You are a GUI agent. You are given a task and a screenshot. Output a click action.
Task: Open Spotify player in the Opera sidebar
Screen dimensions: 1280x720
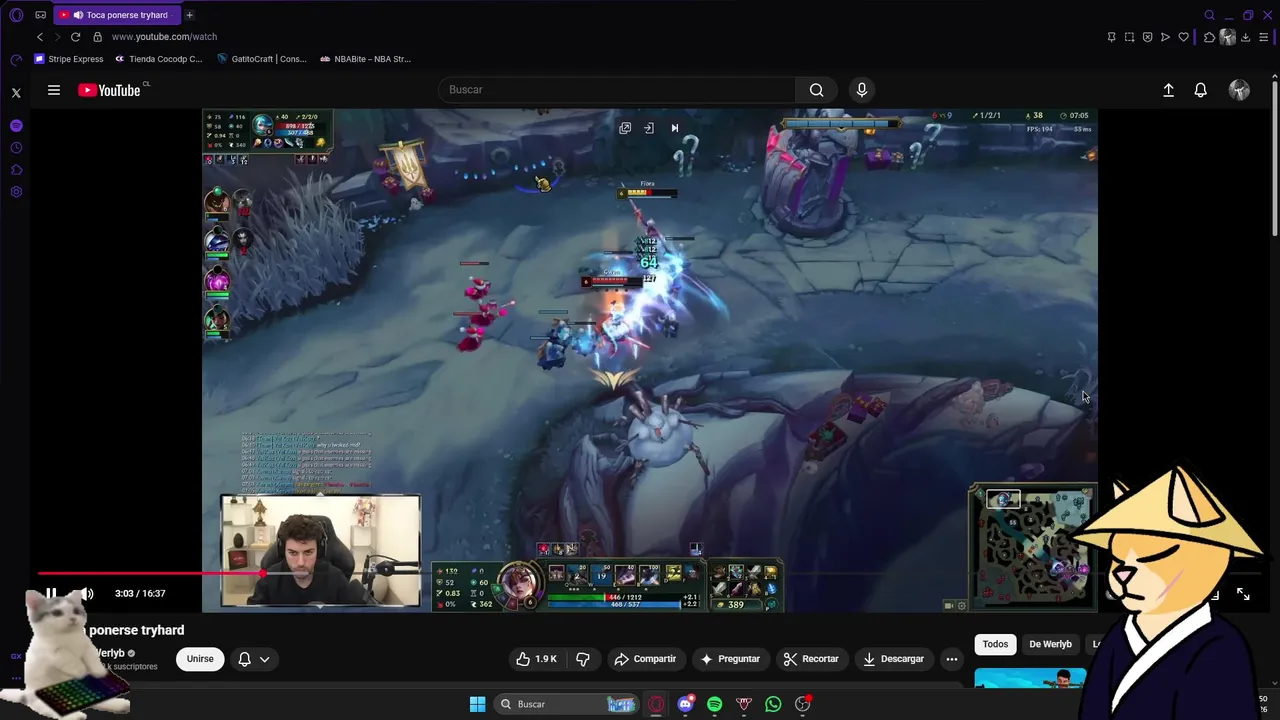click(x=16, y=126)
